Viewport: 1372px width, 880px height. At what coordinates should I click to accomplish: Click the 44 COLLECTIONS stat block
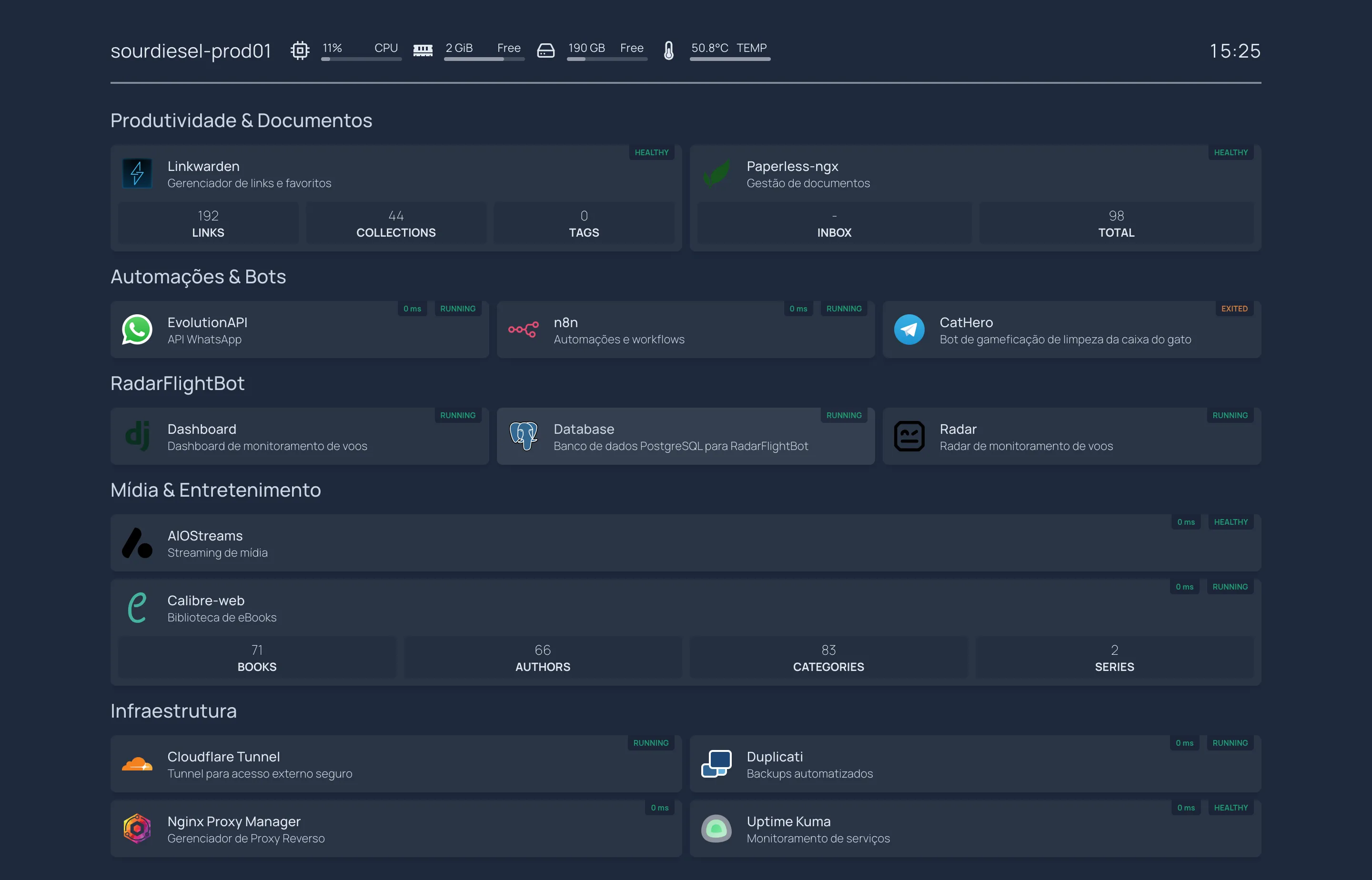pyautogui.click(x=396, y=223)
